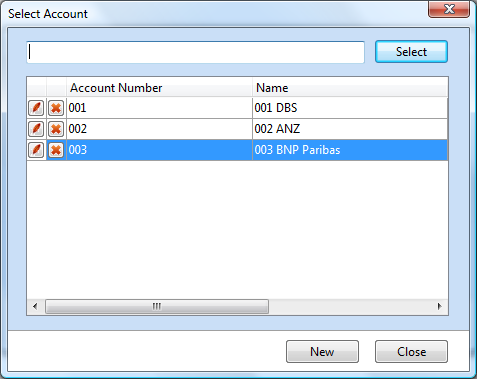Delete account 003 with red X icon

coord(56,150)
